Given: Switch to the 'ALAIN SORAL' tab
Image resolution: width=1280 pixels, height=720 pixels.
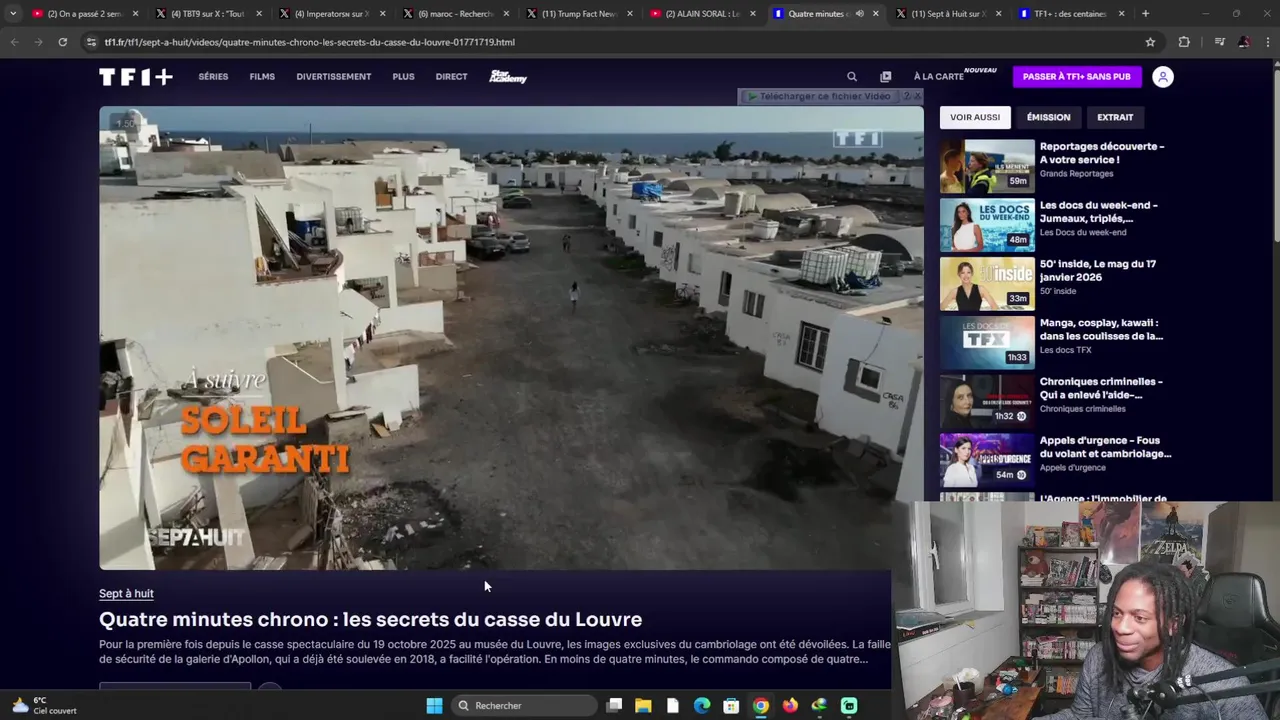Looking at the screenshot, I should tap(702, 14).
